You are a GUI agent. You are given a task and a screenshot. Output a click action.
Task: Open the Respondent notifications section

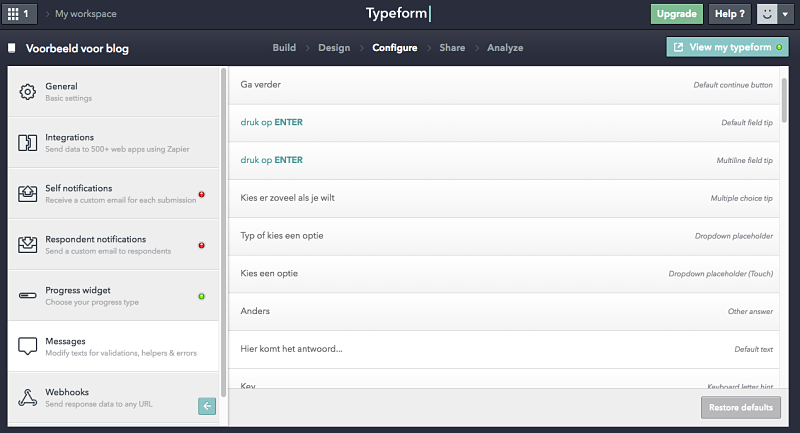113,245
